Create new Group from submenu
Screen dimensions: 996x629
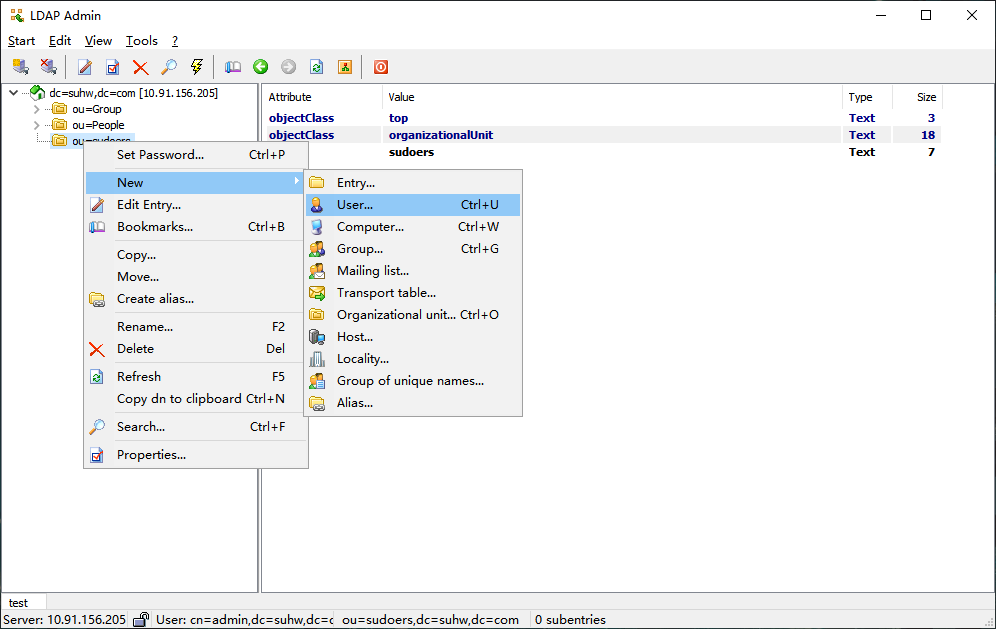(x=413, y=249)
